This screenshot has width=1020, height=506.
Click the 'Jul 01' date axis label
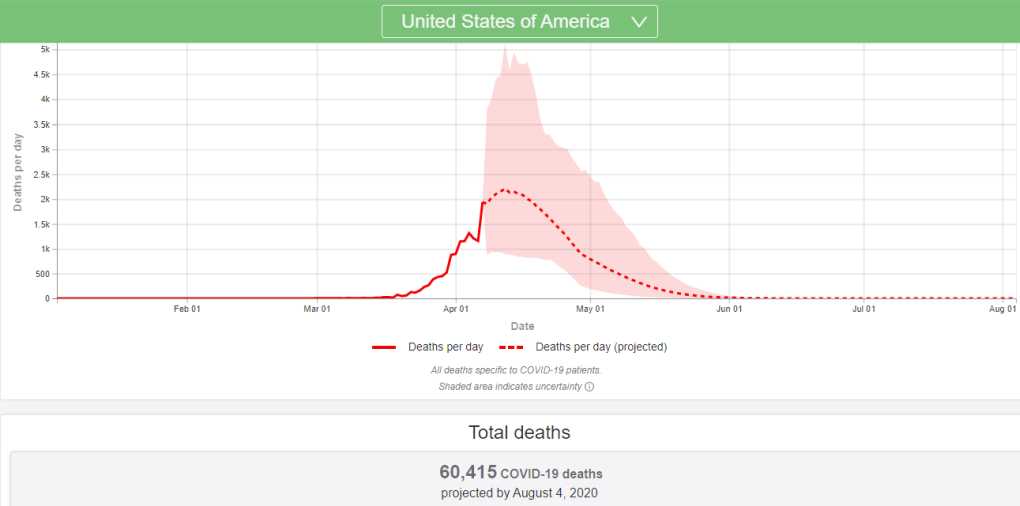click(x=864, y=310)
